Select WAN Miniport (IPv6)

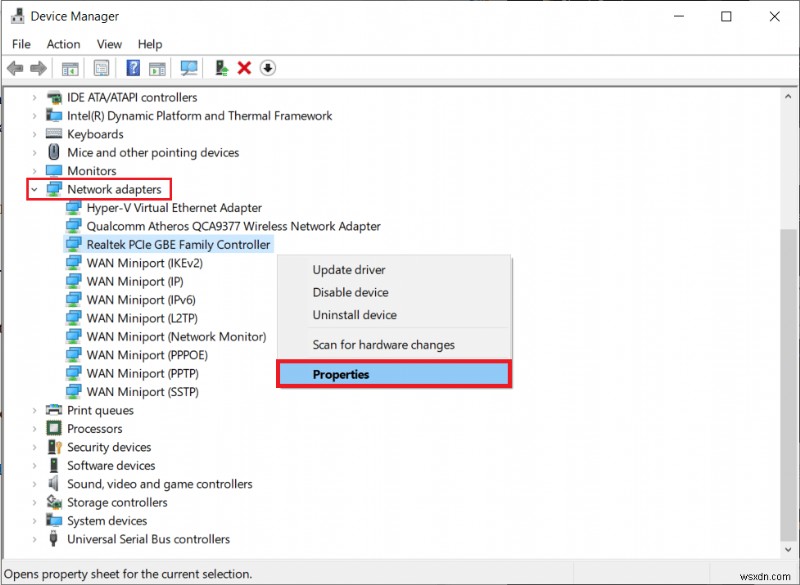point(141,299)
